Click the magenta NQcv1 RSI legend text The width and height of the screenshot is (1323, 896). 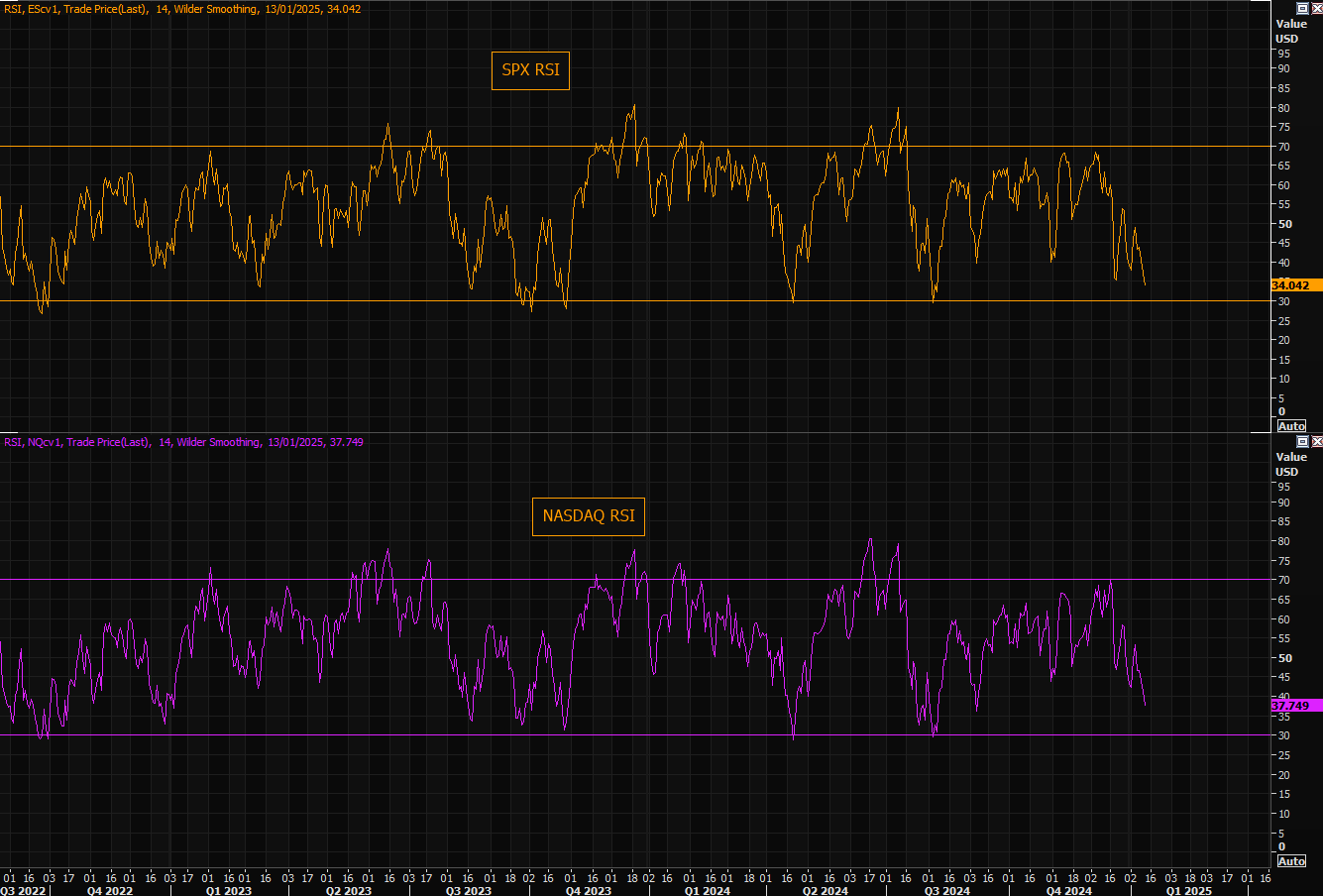(x=183, y=442)
